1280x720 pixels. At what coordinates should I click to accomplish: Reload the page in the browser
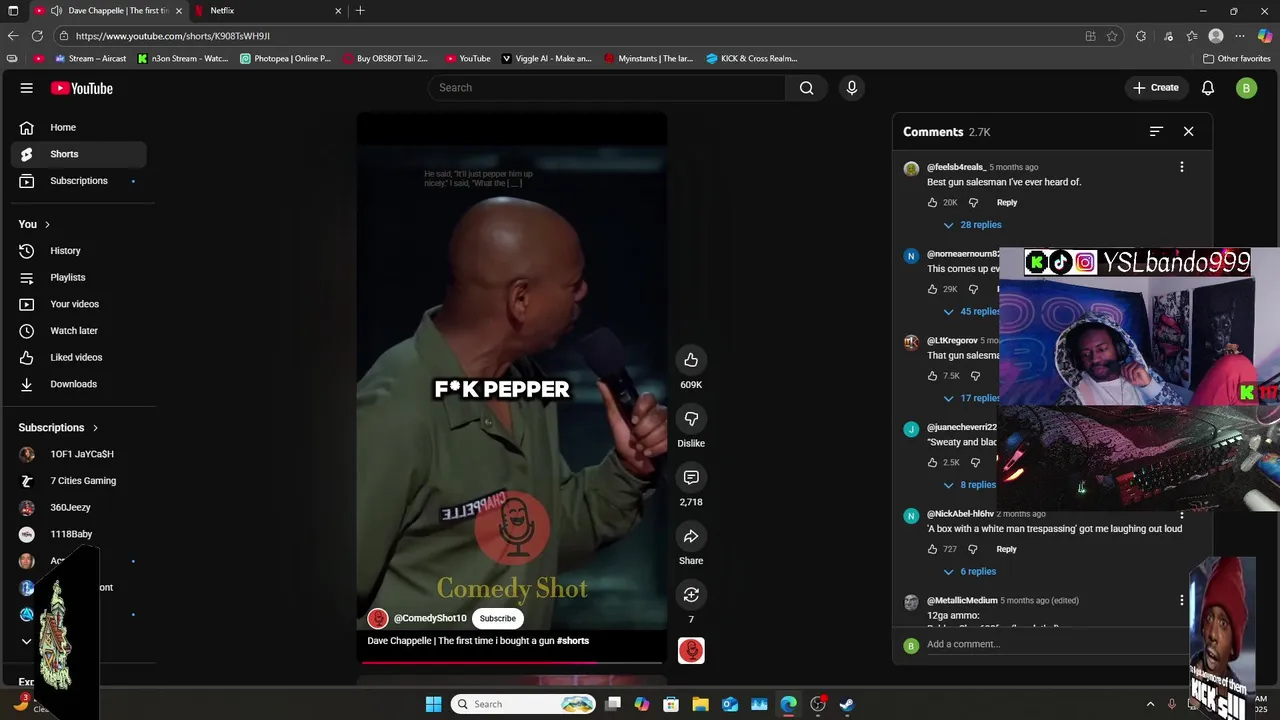(37, 36)
